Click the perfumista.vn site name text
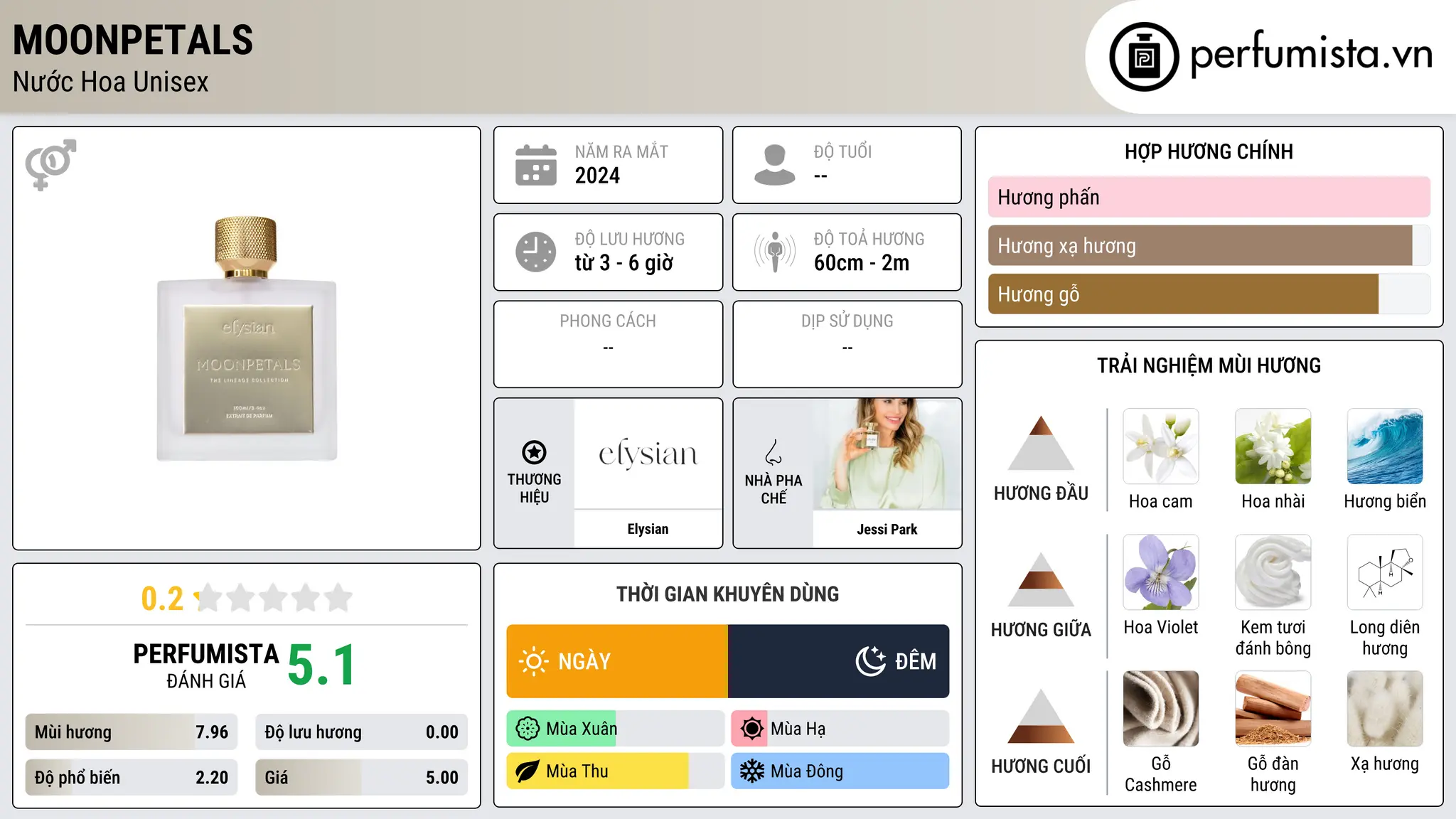 pyautogui.click(x=1311, y=54)
